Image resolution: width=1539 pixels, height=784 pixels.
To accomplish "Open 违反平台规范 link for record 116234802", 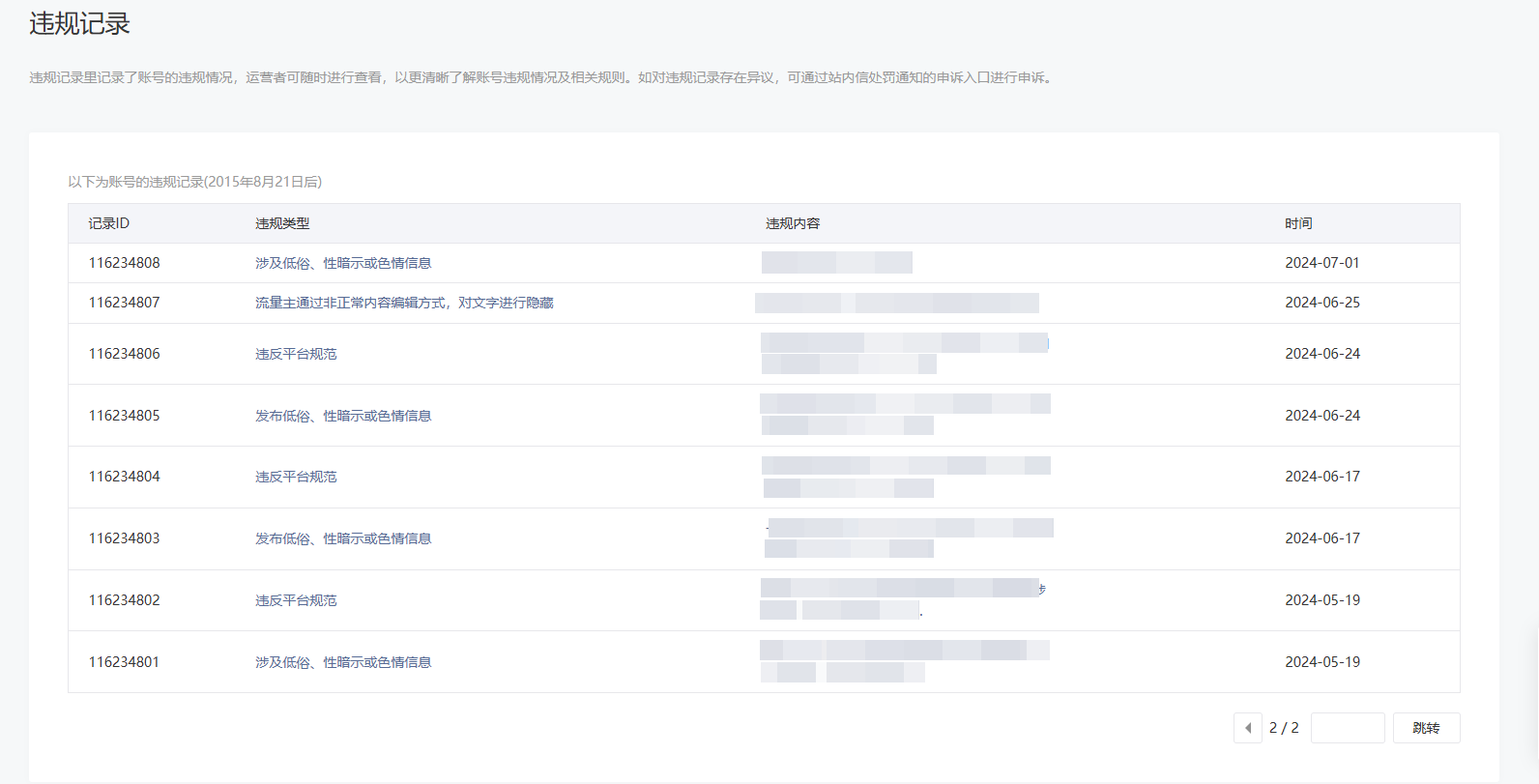I will click(296, 600).
